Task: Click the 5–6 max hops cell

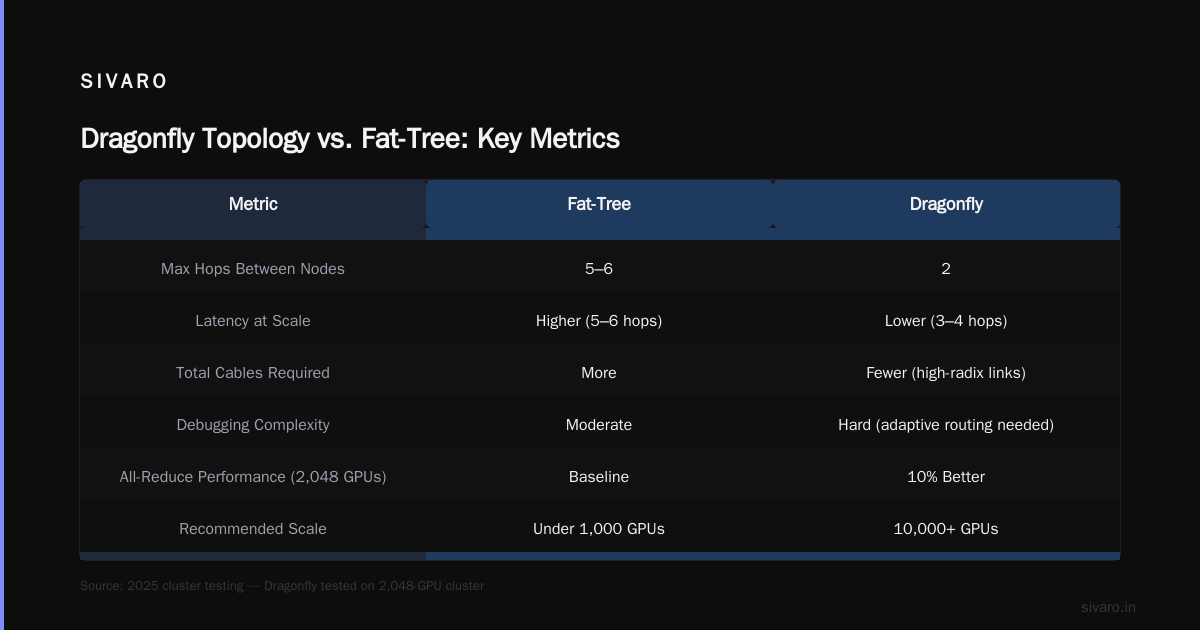Action: pyautogui.click(x=599, y=269)
